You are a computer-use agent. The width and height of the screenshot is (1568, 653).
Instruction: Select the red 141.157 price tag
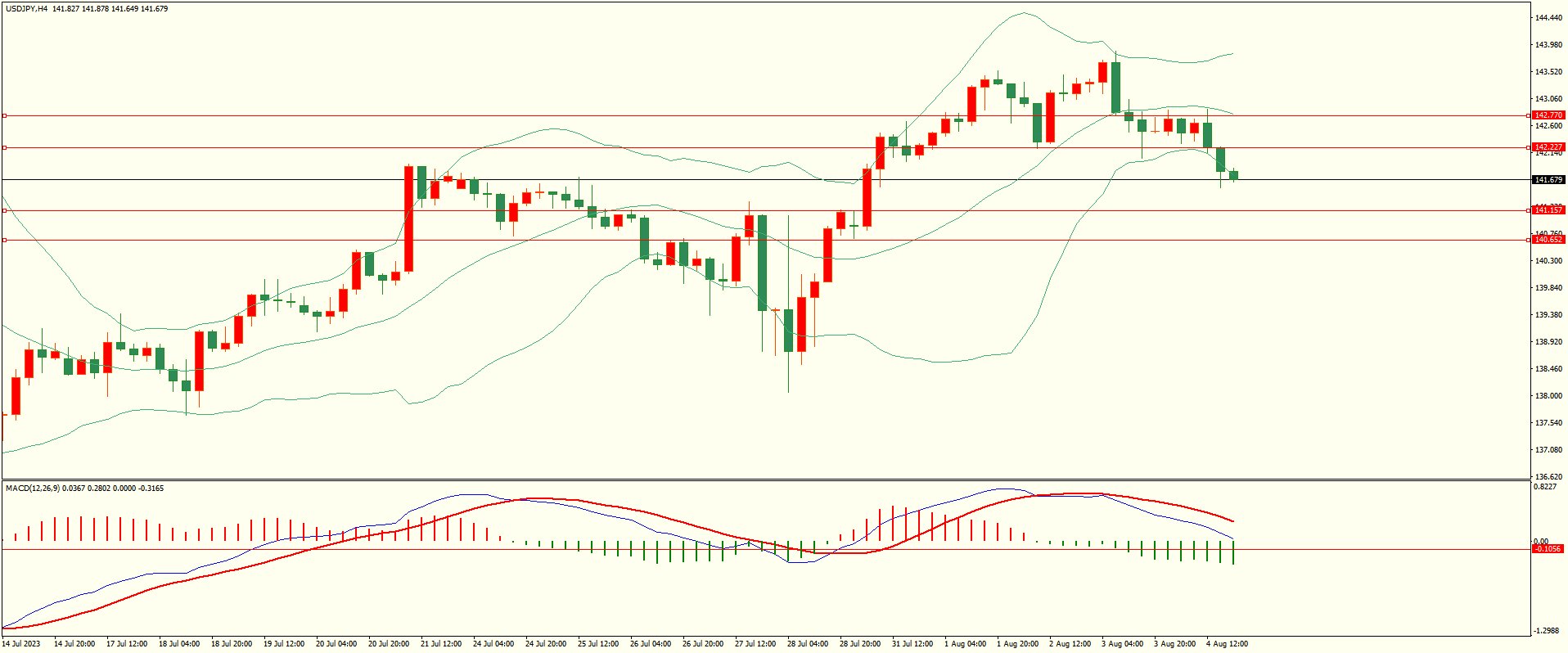point(1548,210)
